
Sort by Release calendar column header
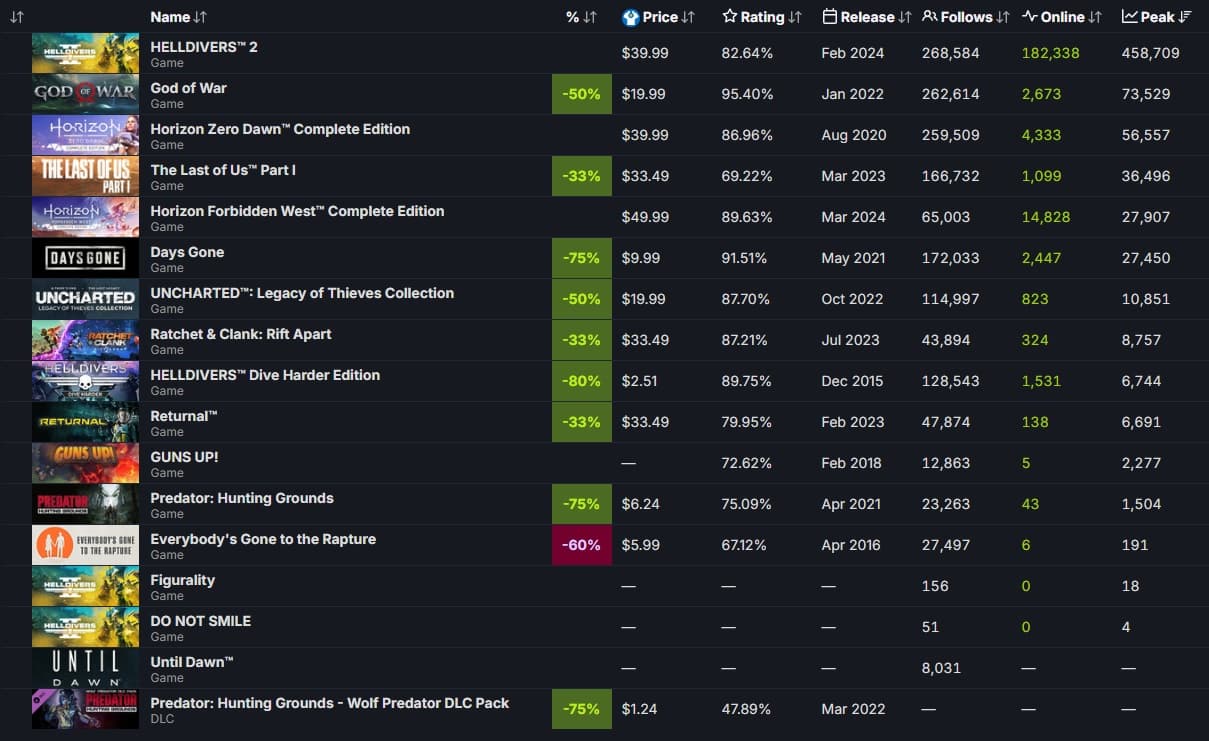(866, 17)
